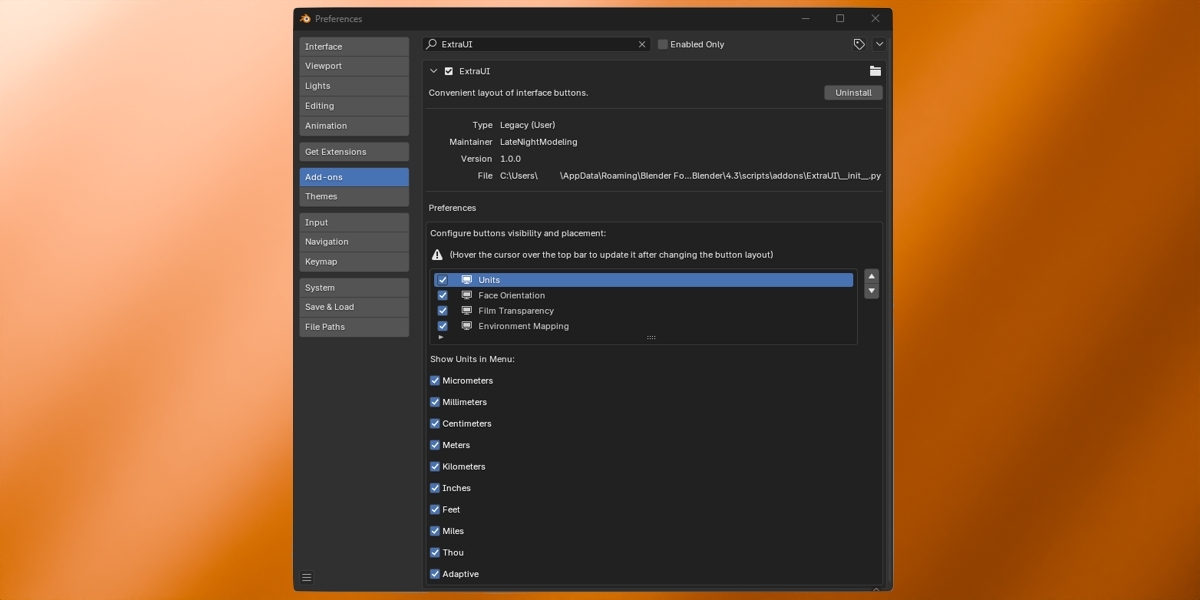This screenshot has height=600, width=1200.
Task: Uninstall the ExtraUI add-on
Action: 853,93
